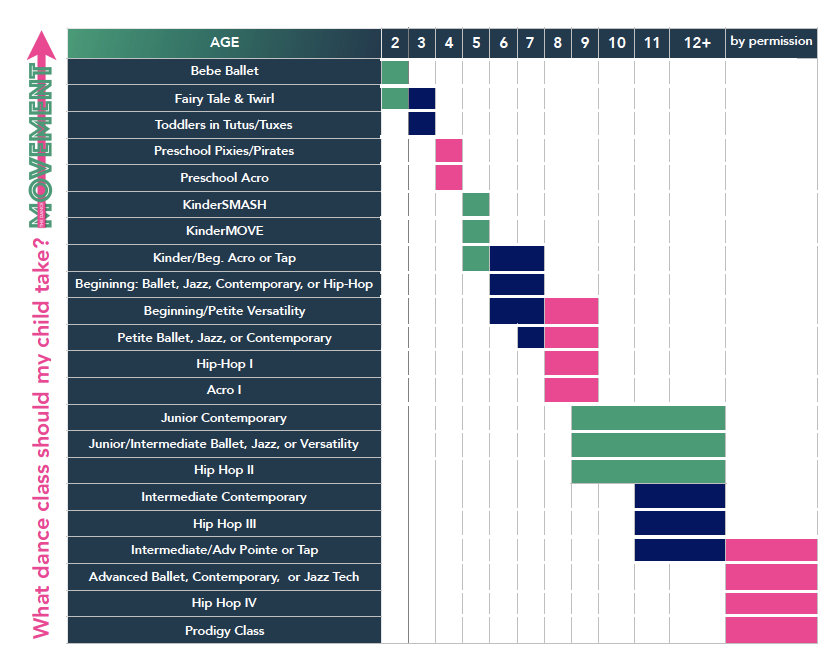The height and width of the screenshot is (660, 839).
Task: Click the by permission column header
Action: 771,43
